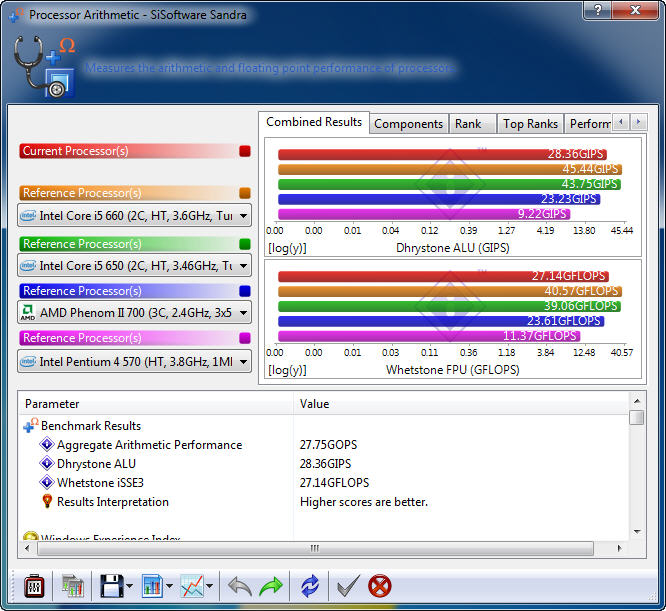
Task: Open the Intel Core i5 660 dropdown
Action: coord(134,216)
